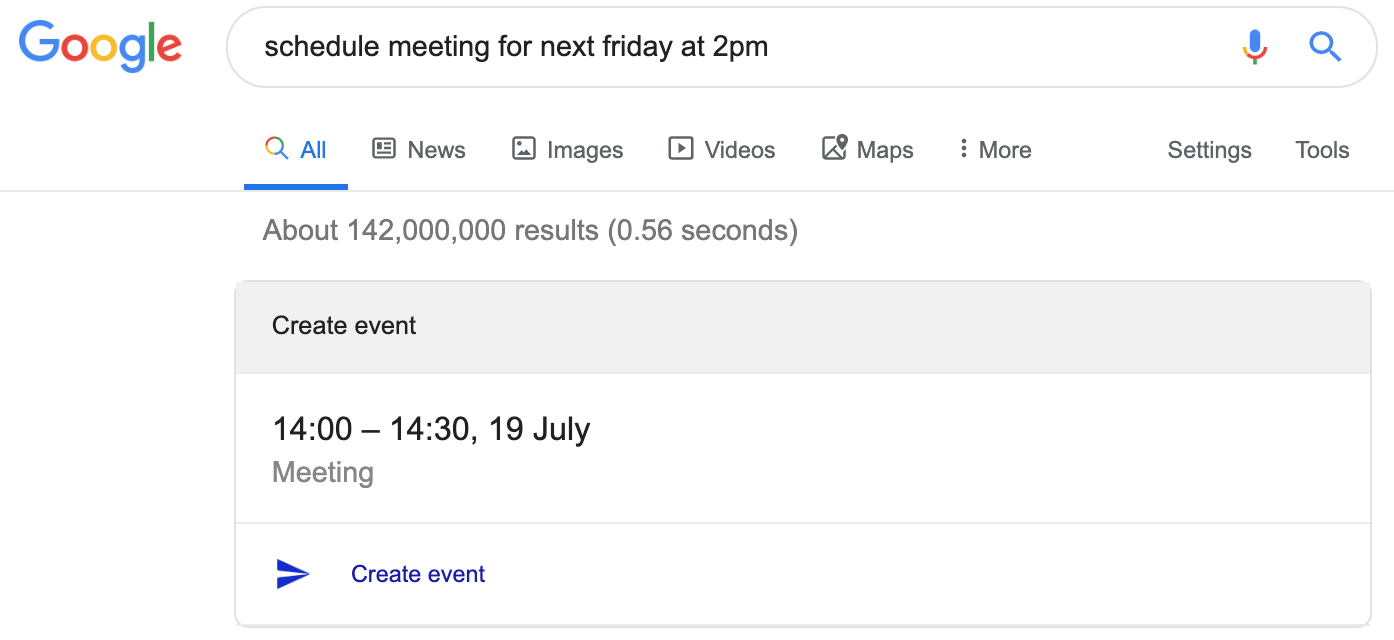Click the Images tab picture icon
Screen dimensions: 1394x640
click(524, 149)
